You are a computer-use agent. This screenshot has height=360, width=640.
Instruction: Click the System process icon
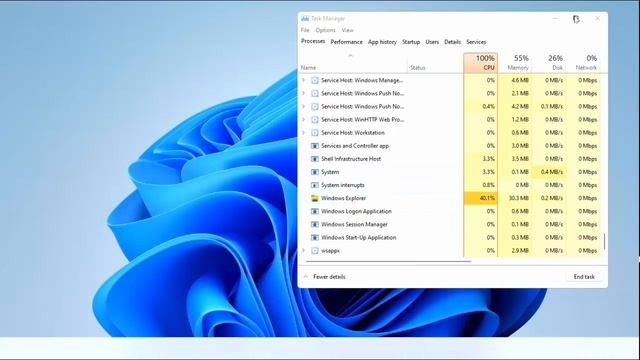(x=315, y=172)
